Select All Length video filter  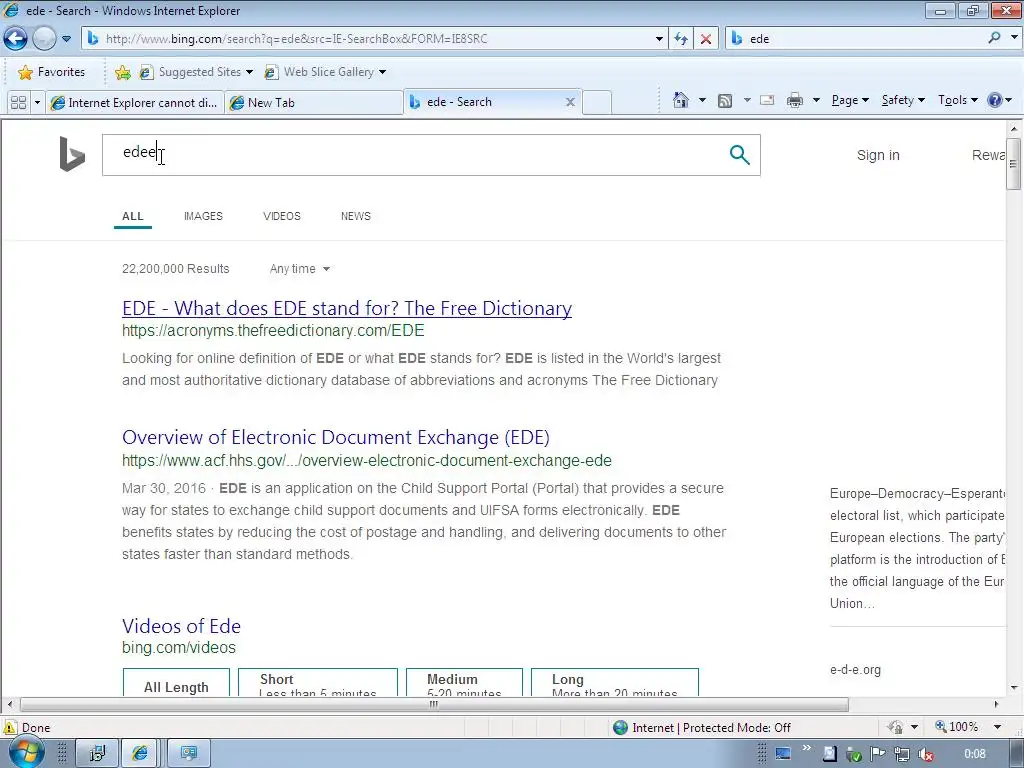click(x=176, y=682)
